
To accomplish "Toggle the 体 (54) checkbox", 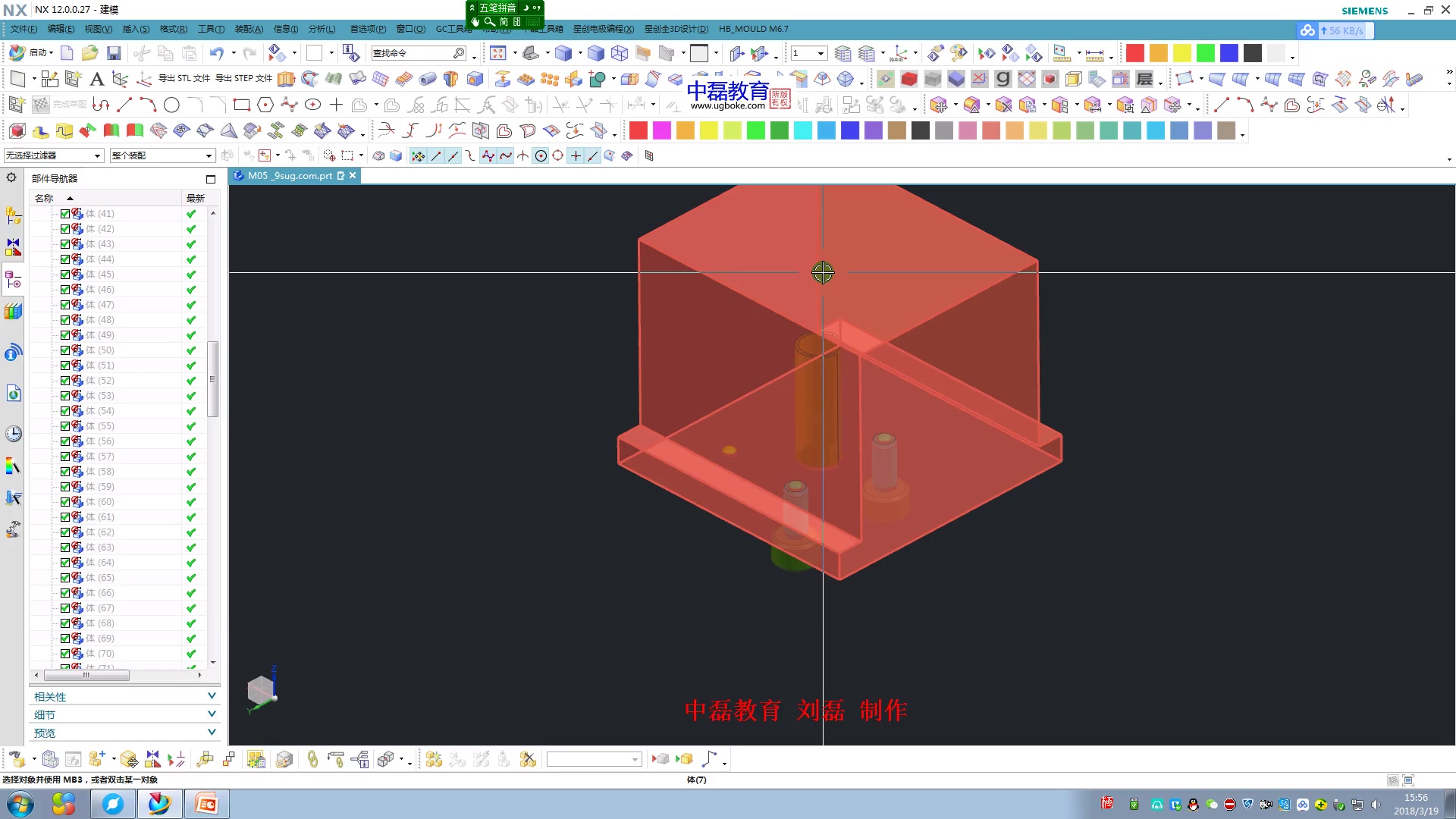I will tap(65, 411).
